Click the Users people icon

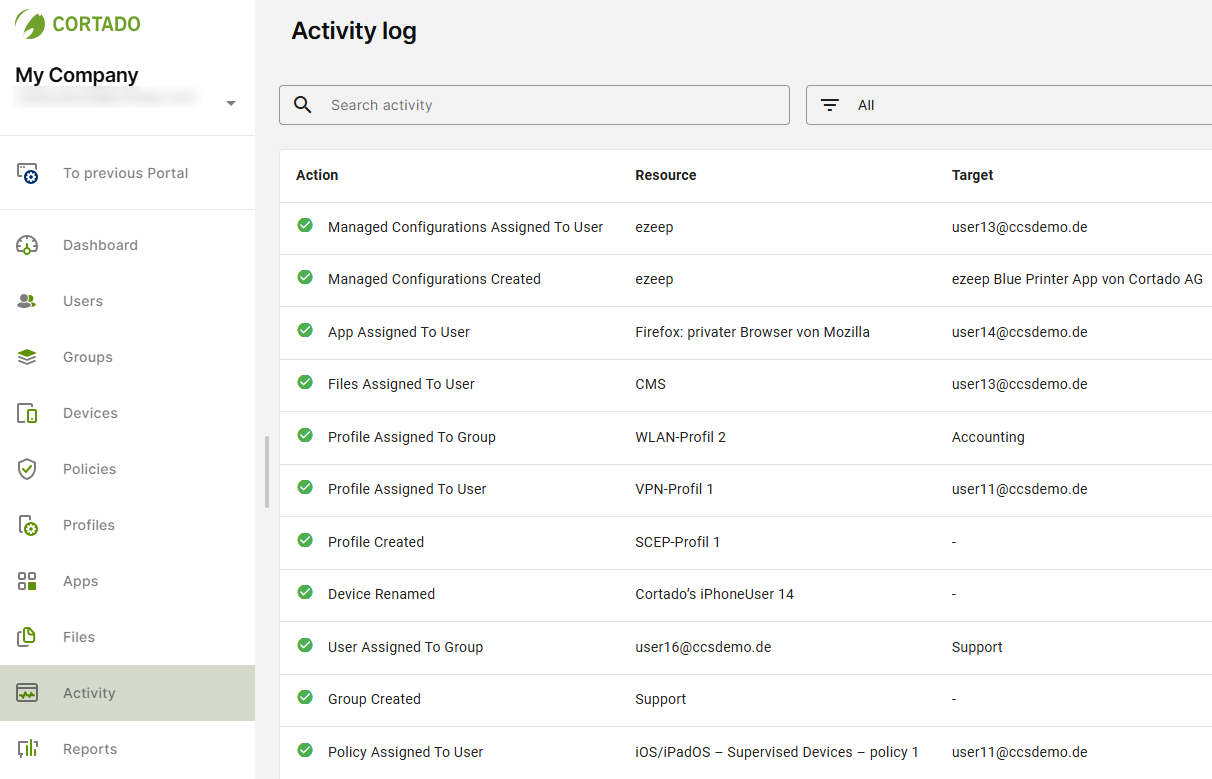[x=27, y=301]
